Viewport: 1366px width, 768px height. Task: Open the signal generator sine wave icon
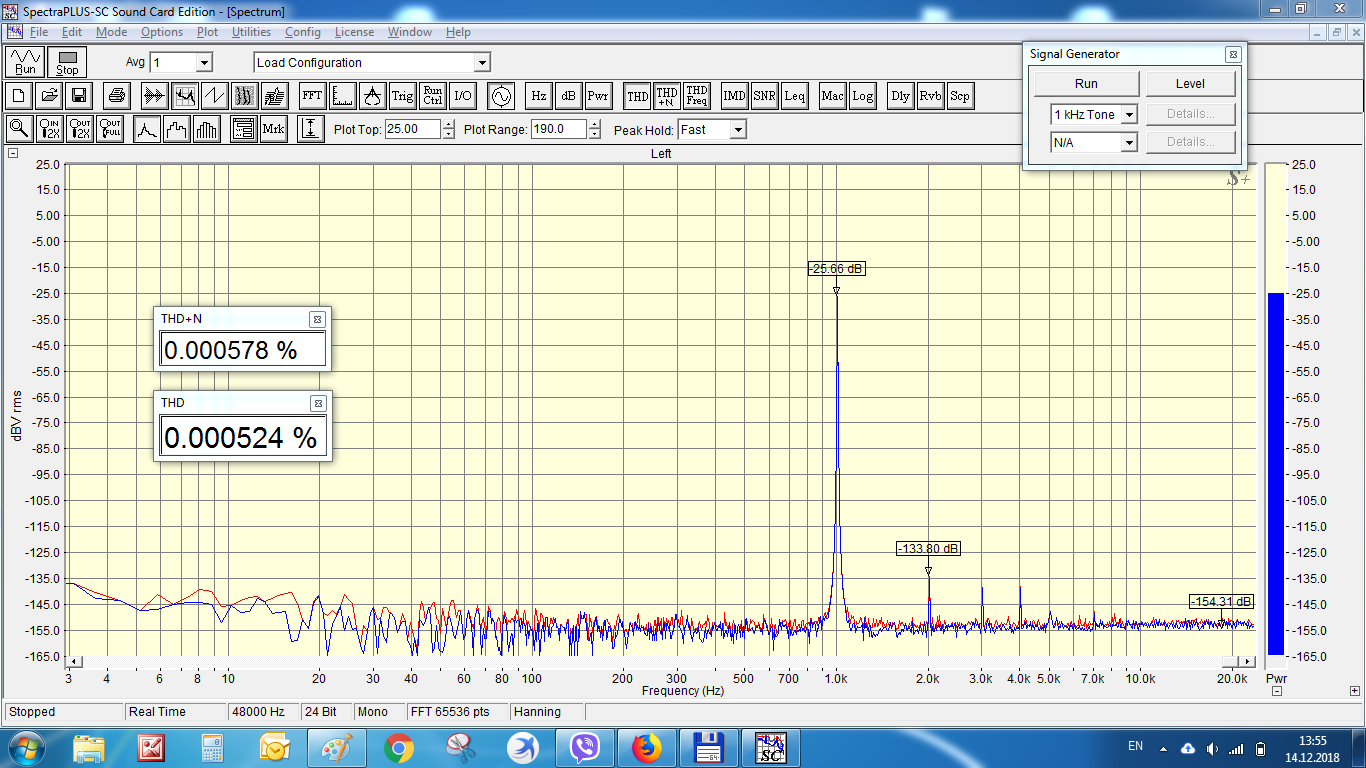(499, 96)
